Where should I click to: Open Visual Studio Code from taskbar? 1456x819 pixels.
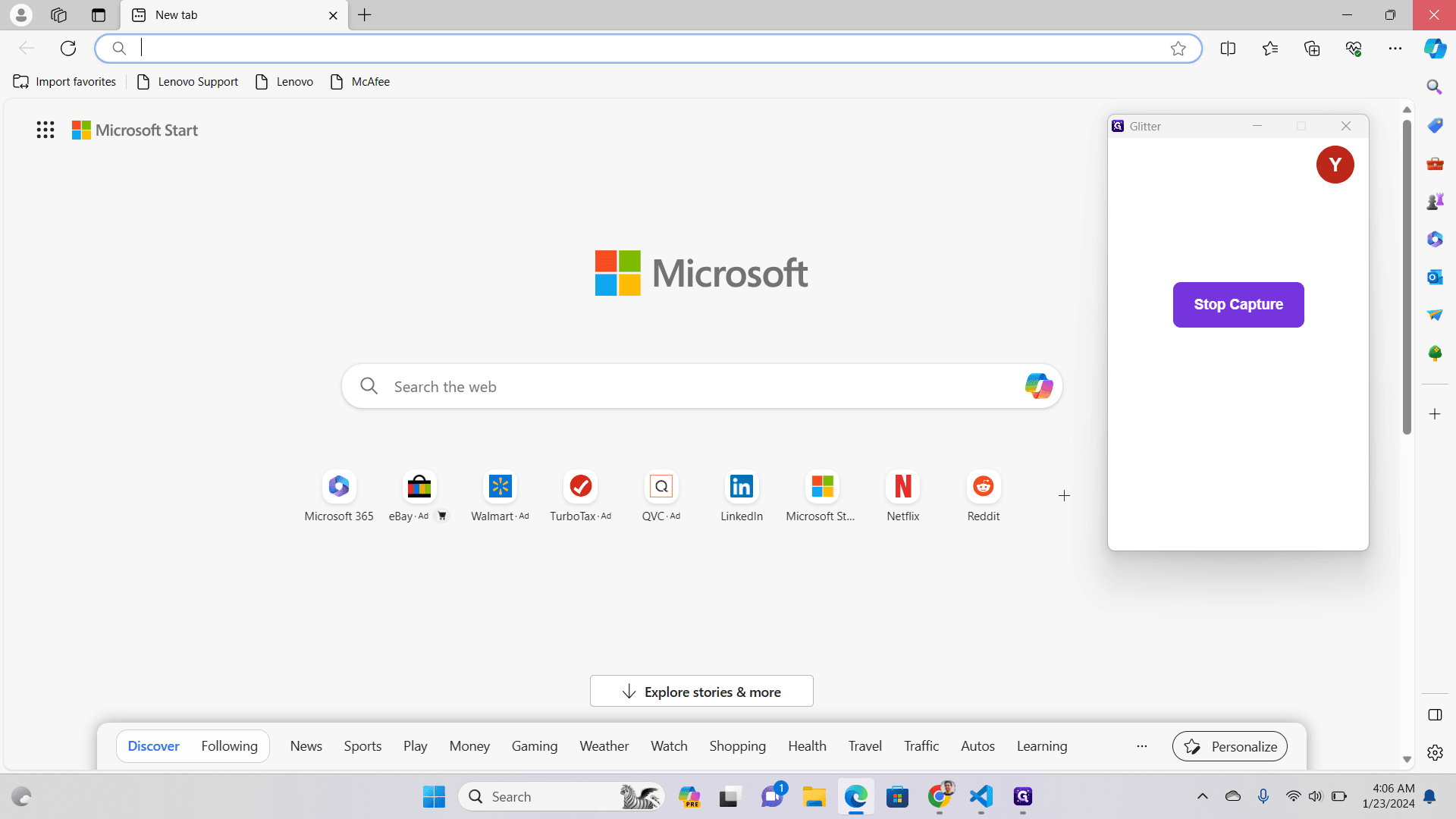(x=981, y=796)
